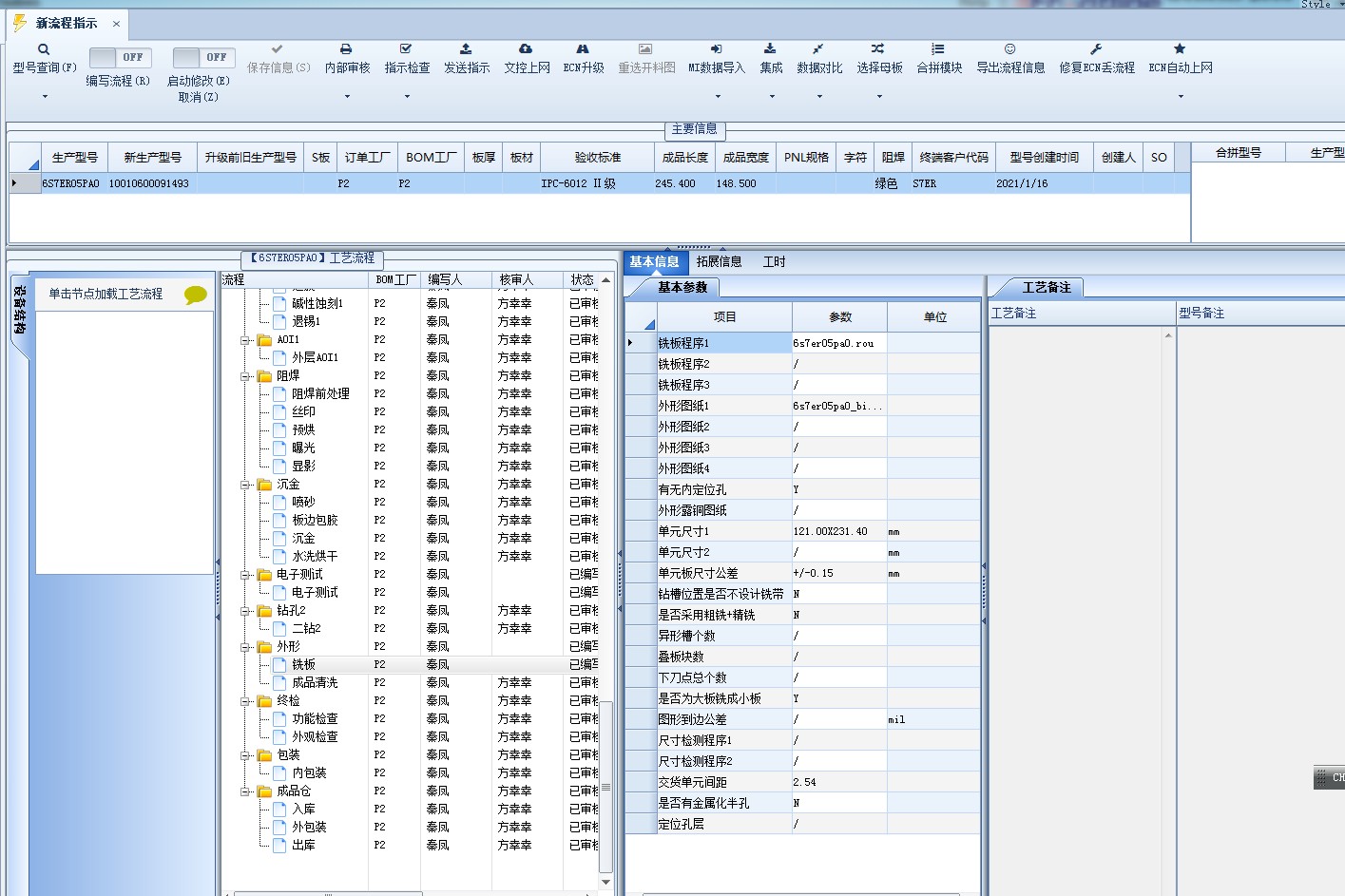Click the 成品仓 folder icon
The width and height of the screenshot is (1345, 896).
tap(265, 791)
